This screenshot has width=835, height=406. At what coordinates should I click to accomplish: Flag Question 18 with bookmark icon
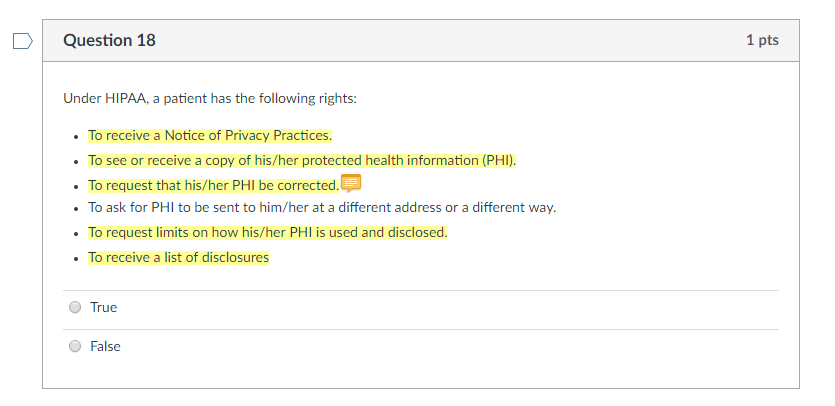click(x=23, y=41)
